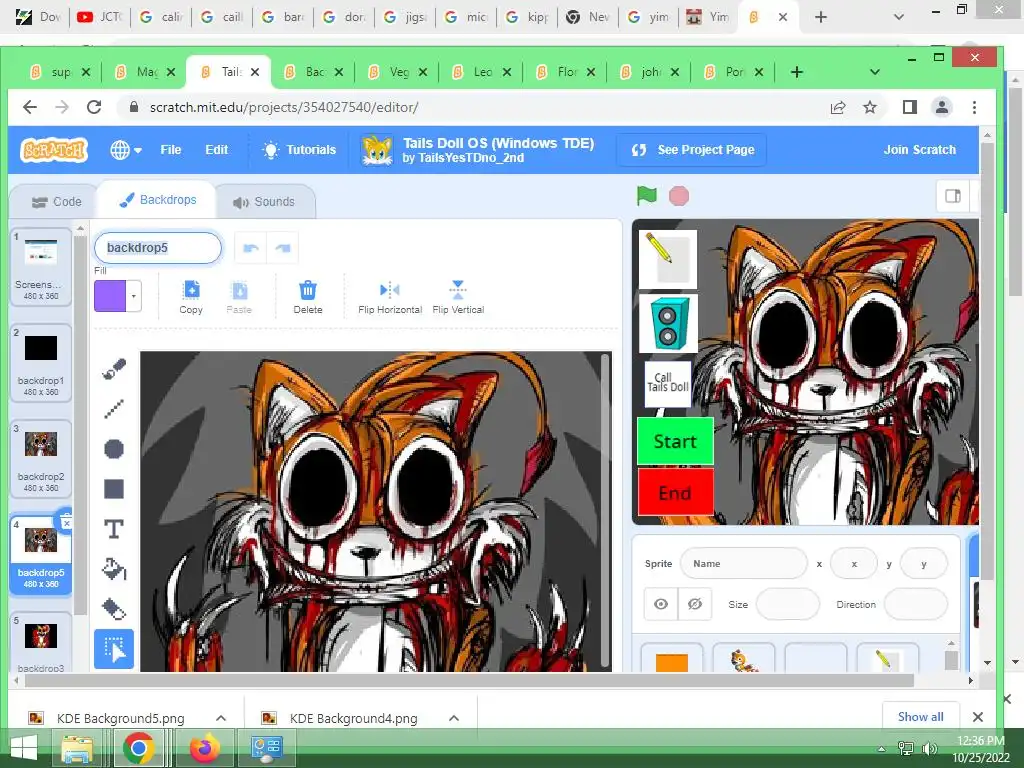Select the Backdrops tab

coord(158,200)
